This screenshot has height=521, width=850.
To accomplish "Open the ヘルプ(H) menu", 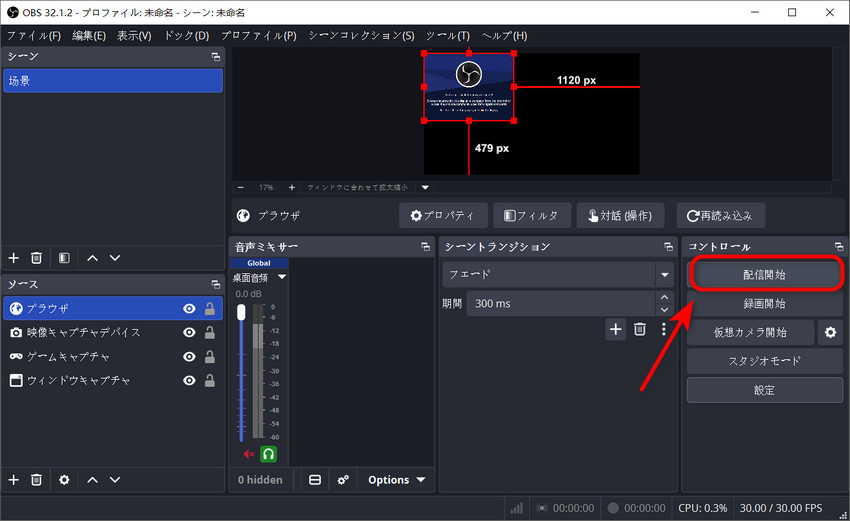I will (504, 36).
